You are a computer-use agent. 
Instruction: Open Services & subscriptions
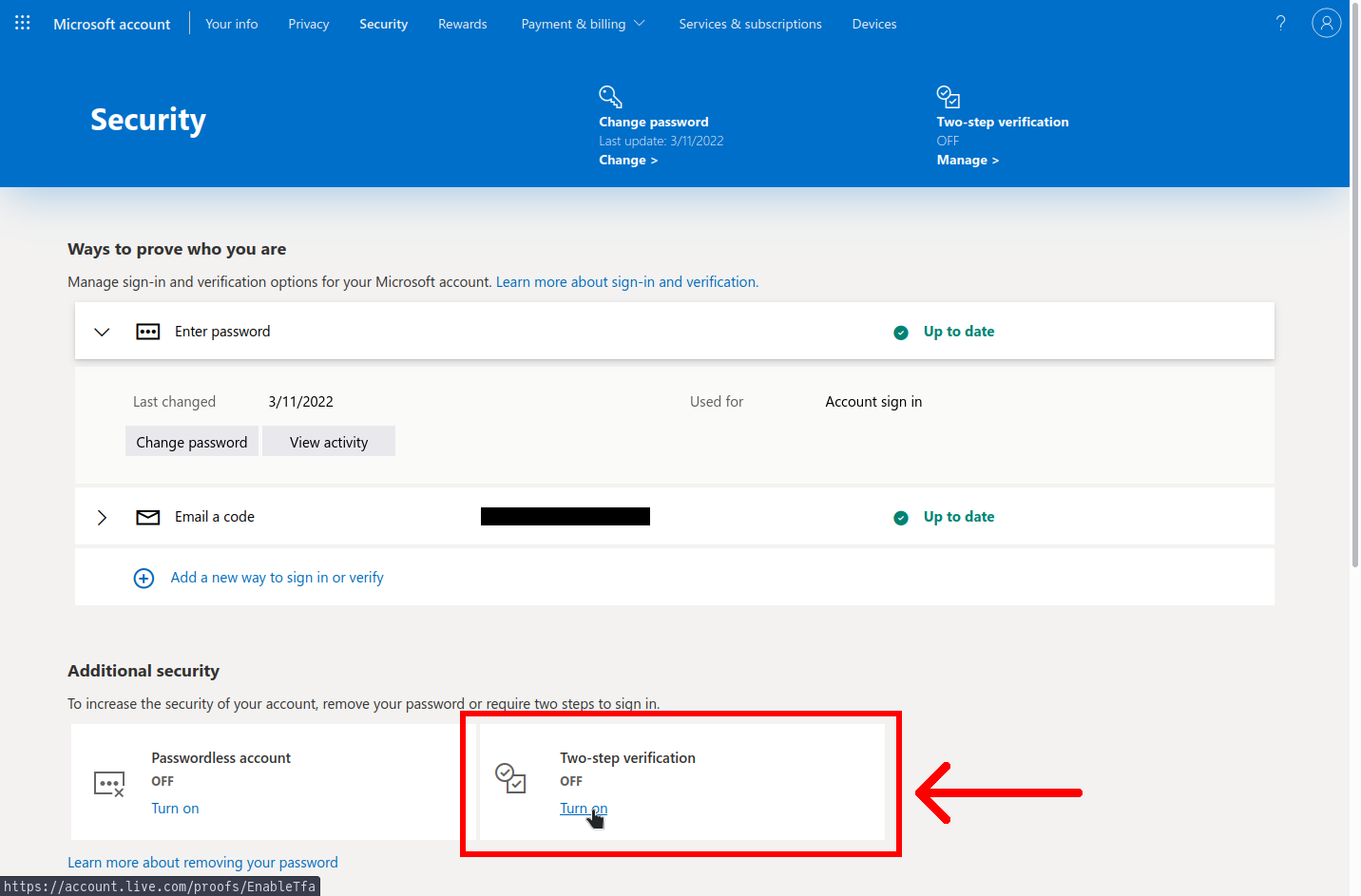click(750, 24)
